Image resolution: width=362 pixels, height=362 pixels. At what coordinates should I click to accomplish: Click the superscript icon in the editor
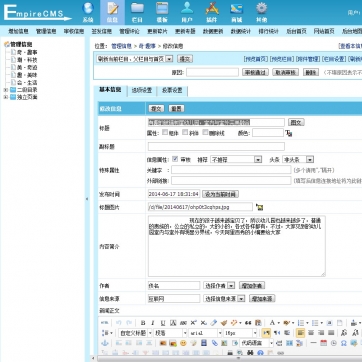pos(193,323)
